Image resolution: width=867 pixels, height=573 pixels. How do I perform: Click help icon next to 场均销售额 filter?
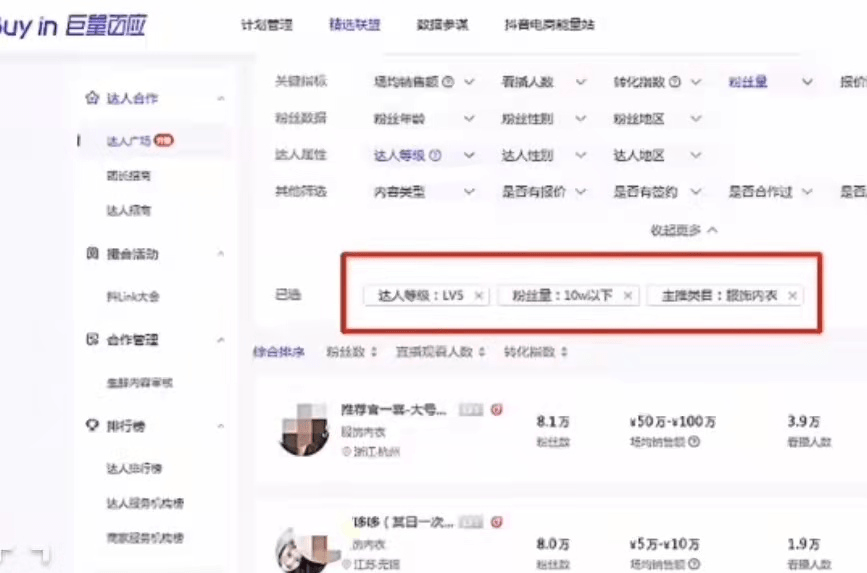point(448,82)
